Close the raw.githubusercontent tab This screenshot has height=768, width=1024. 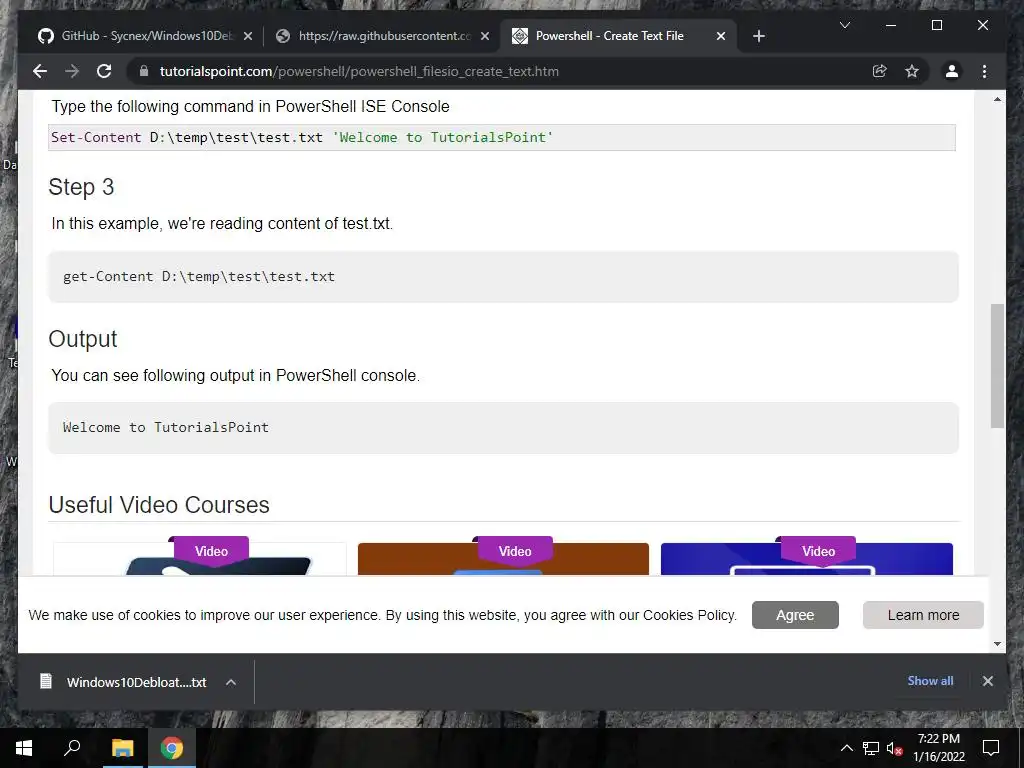coord(485,37)
